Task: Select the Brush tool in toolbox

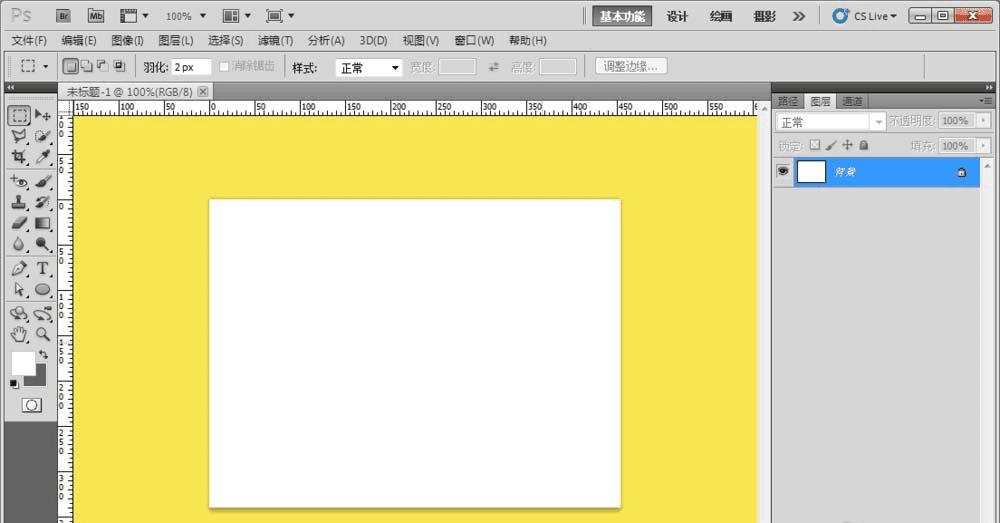Action: click(43, 182)
